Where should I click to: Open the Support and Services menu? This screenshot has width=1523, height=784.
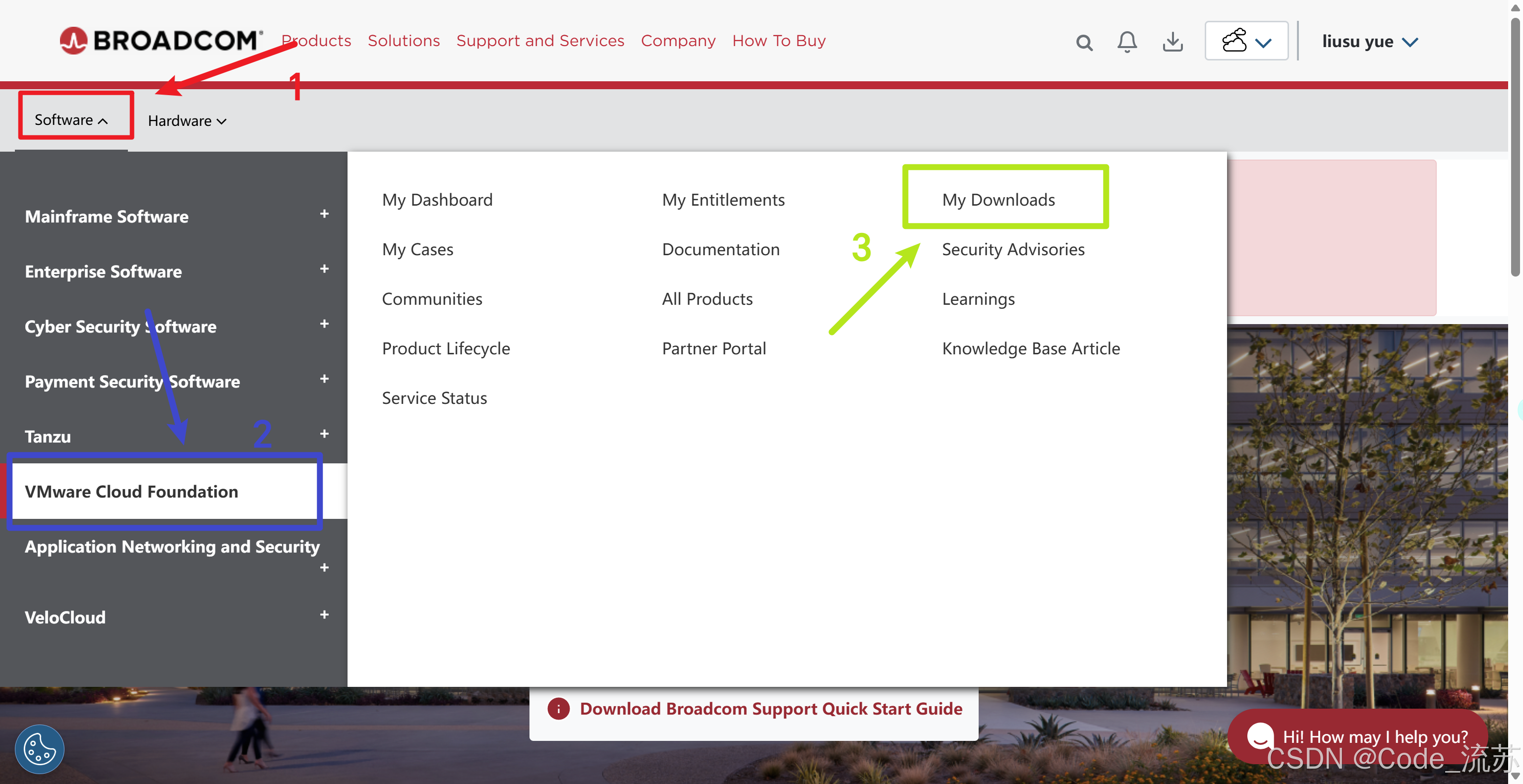pos(540,41)
